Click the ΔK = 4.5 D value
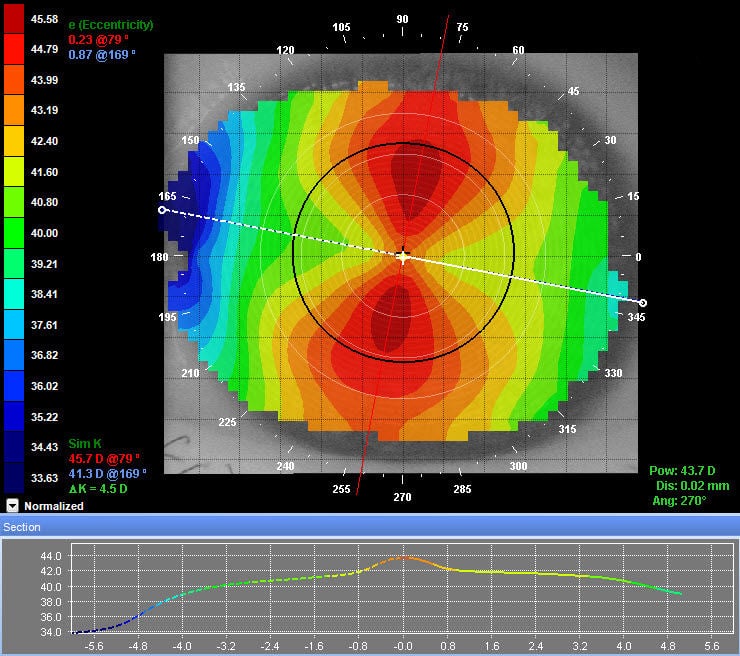This screenshot has height=656, width=740. (x=98, y=487)
